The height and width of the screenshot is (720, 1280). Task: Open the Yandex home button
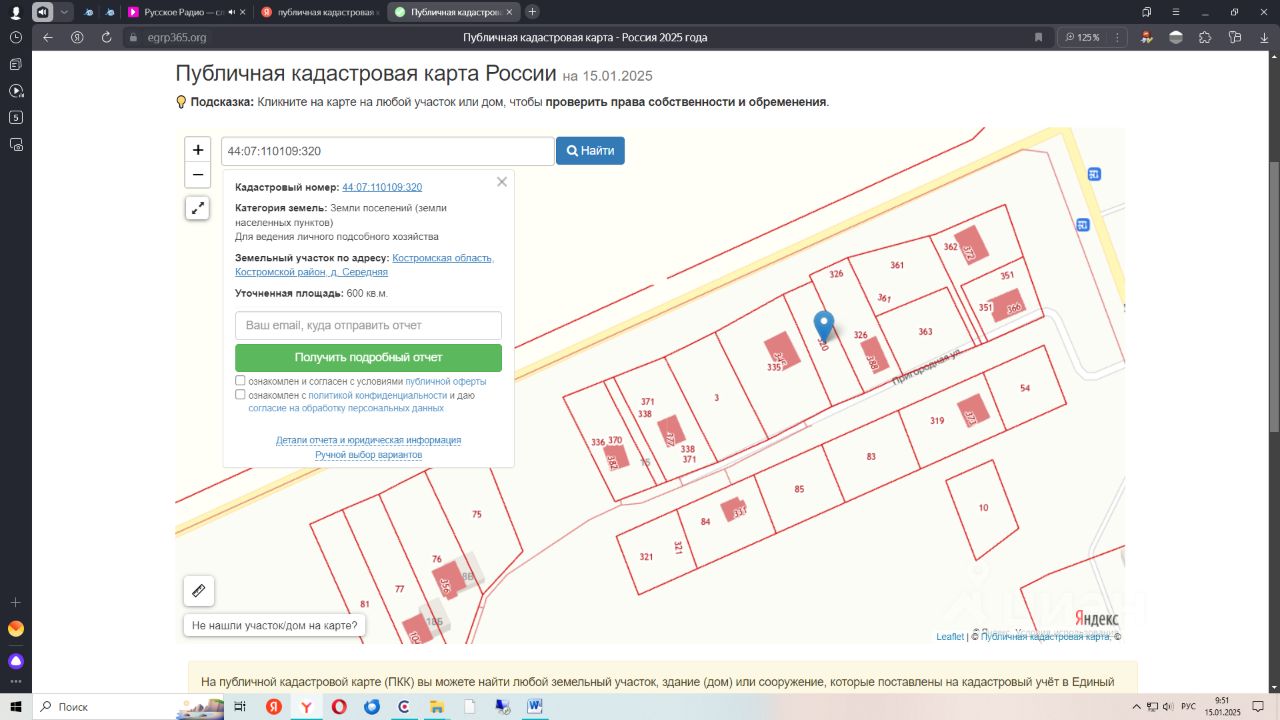(77, 37)
